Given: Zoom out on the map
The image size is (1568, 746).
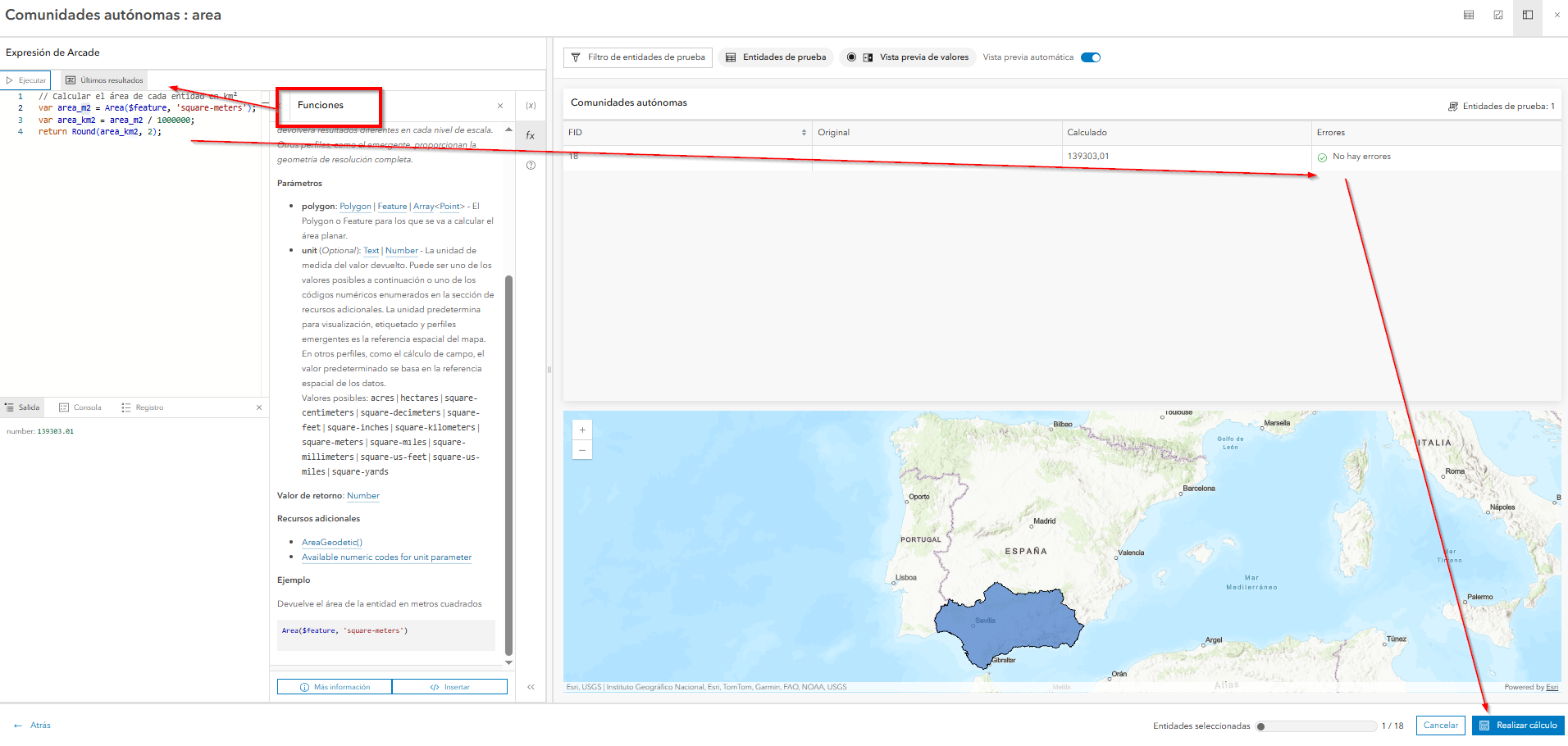Looking at the screenshot, I should 582,449.
